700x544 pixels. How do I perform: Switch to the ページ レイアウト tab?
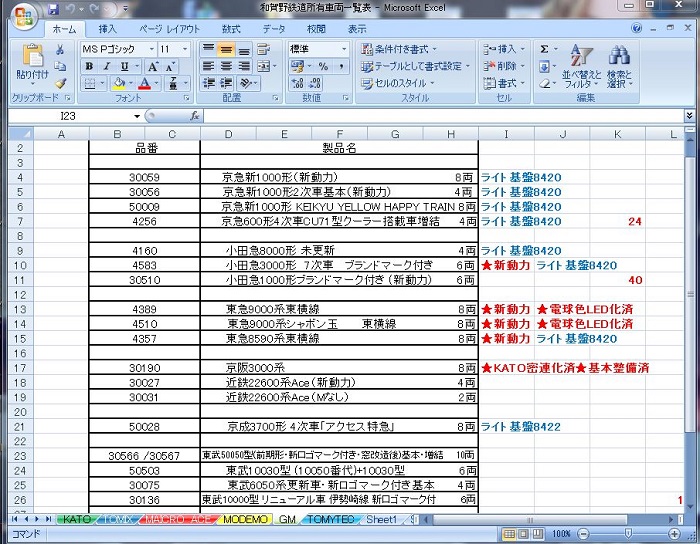tap(169, 29)
